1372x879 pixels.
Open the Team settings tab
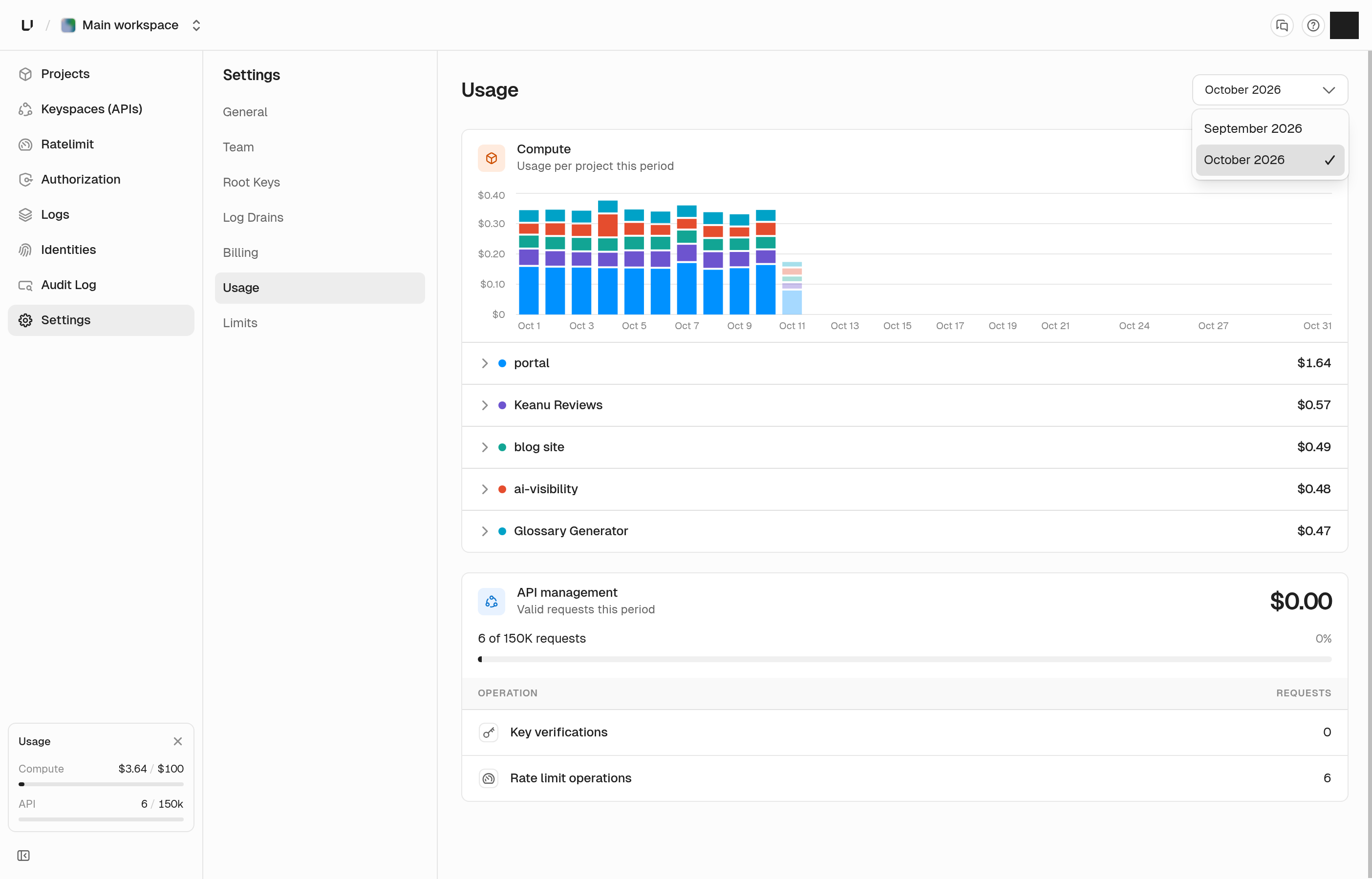[320, 147]
